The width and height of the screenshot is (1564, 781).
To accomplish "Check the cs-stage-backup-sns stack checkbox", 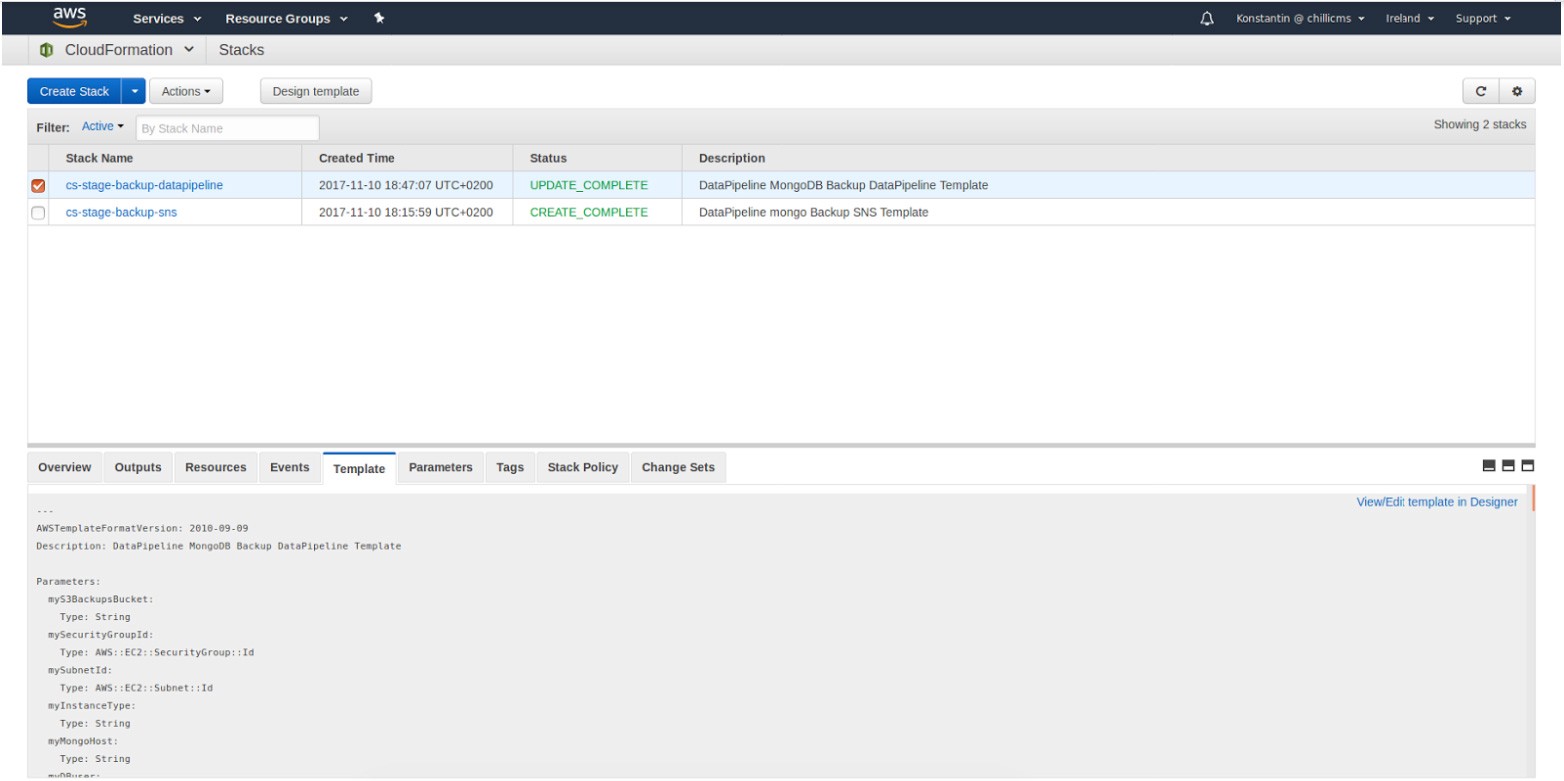I will click(39, 212).
